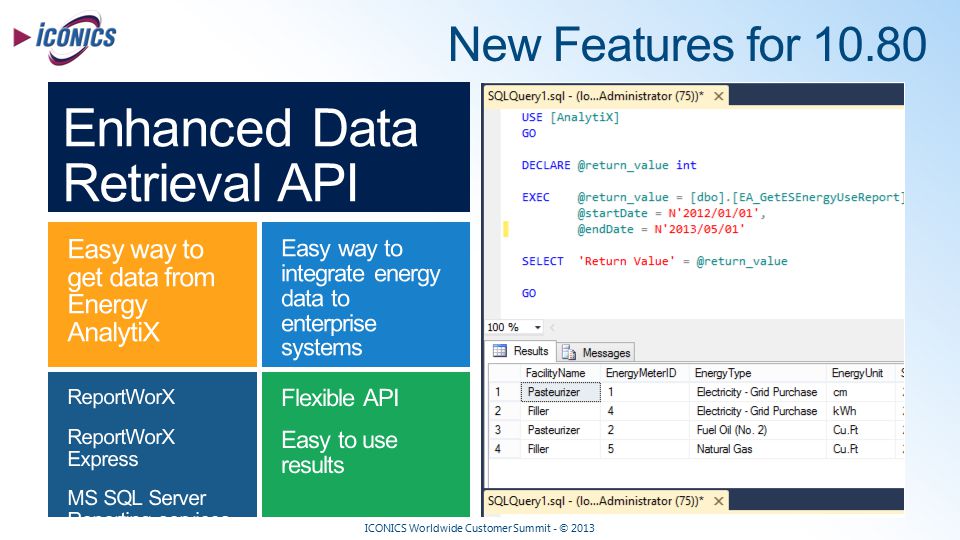Viewport: 960px width, 540px height.
Task: Click the EnergyMeterID column header
Action: tap(645, 373)
